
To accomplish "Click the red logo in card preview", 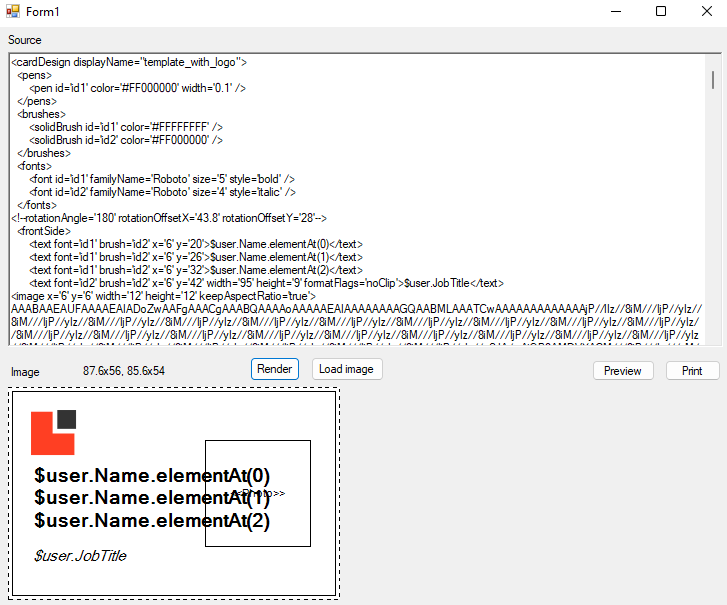I will [x=52, y=433].
